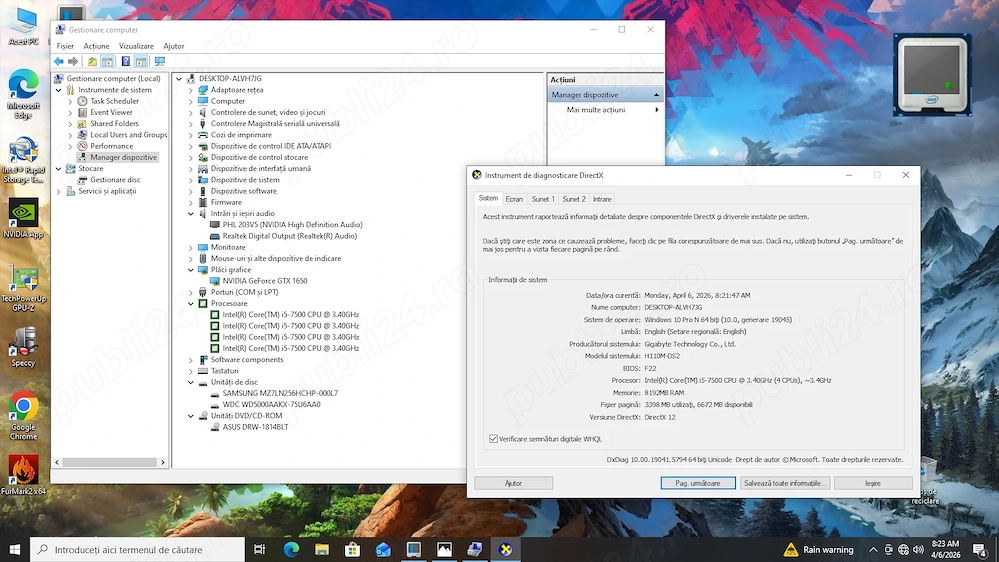999x562 pixels.
Task: Click Rain warning weather widget
Action: tap(818, 549)
